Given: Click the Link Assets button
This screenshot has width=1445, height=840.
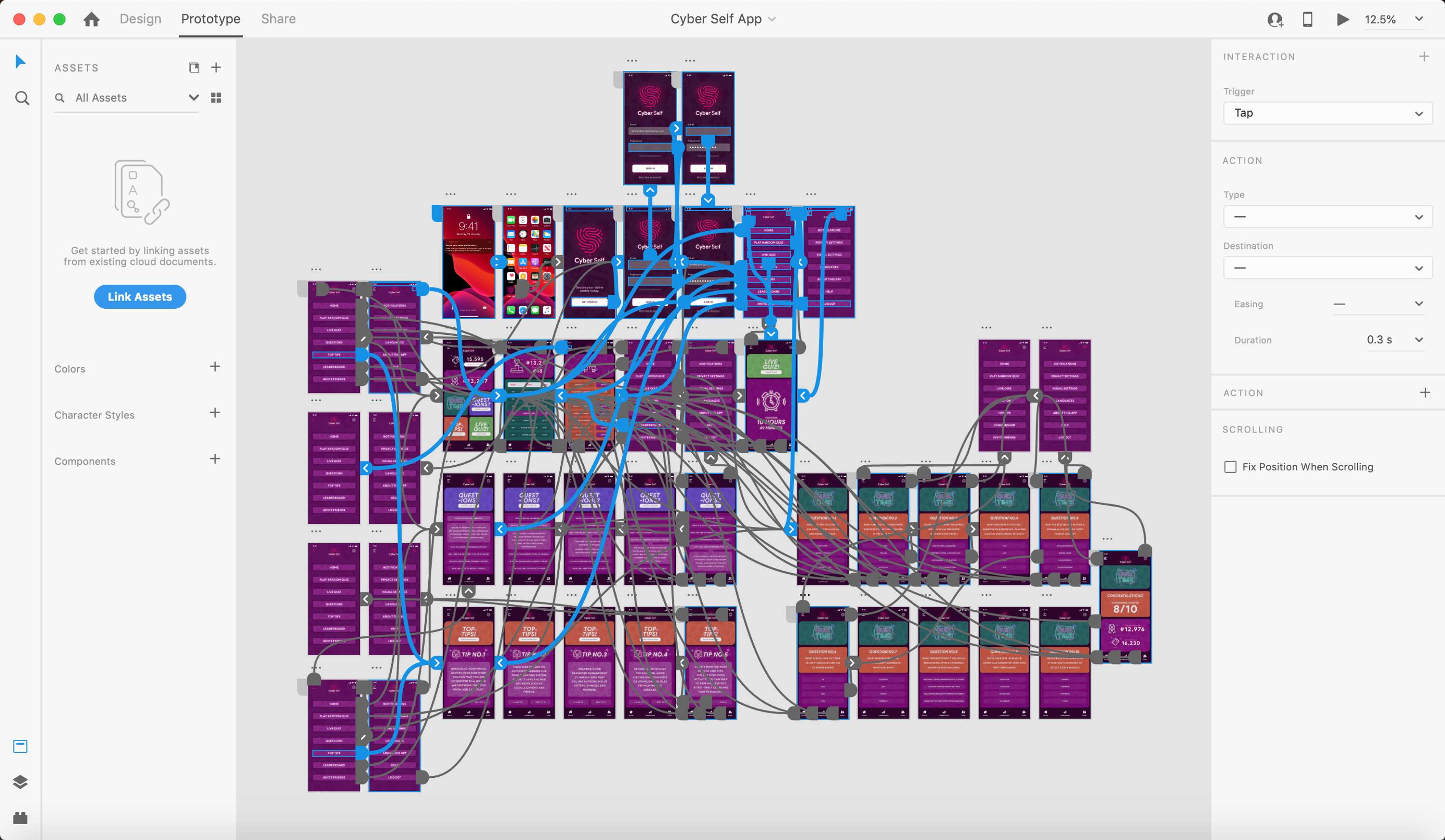Looking at the screenshot, I should click(x=140, y=296).
